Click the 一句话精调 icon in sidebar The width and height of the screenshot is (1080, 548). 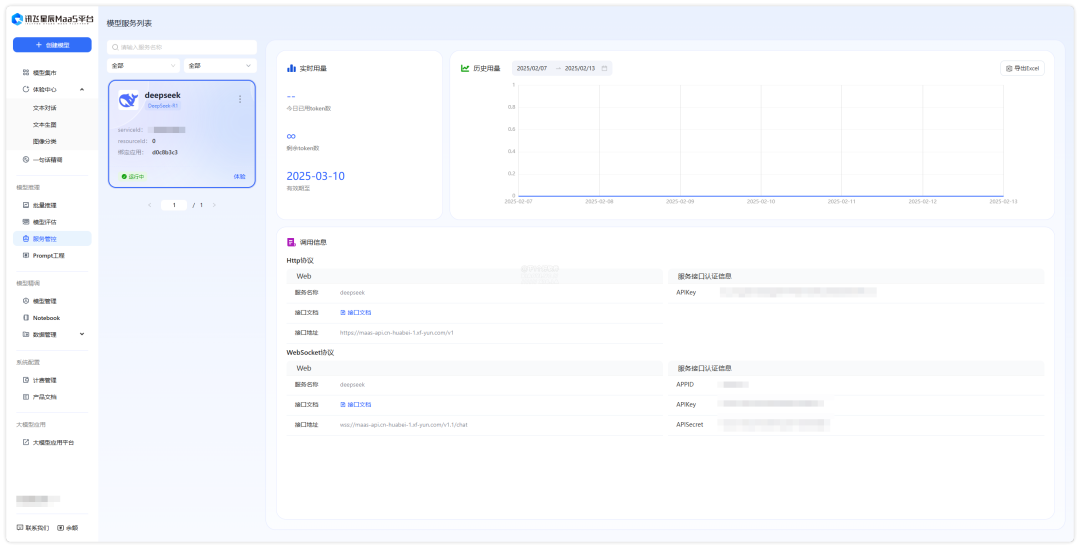[26, 159]
